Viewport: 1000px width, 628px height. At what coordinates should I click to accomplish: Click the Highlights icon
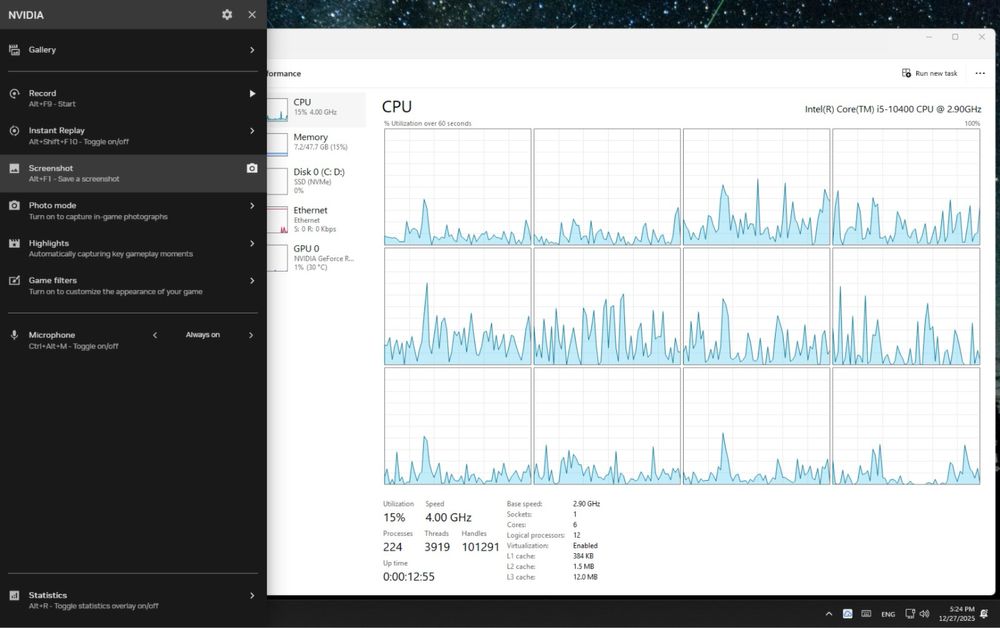(14, 243)
